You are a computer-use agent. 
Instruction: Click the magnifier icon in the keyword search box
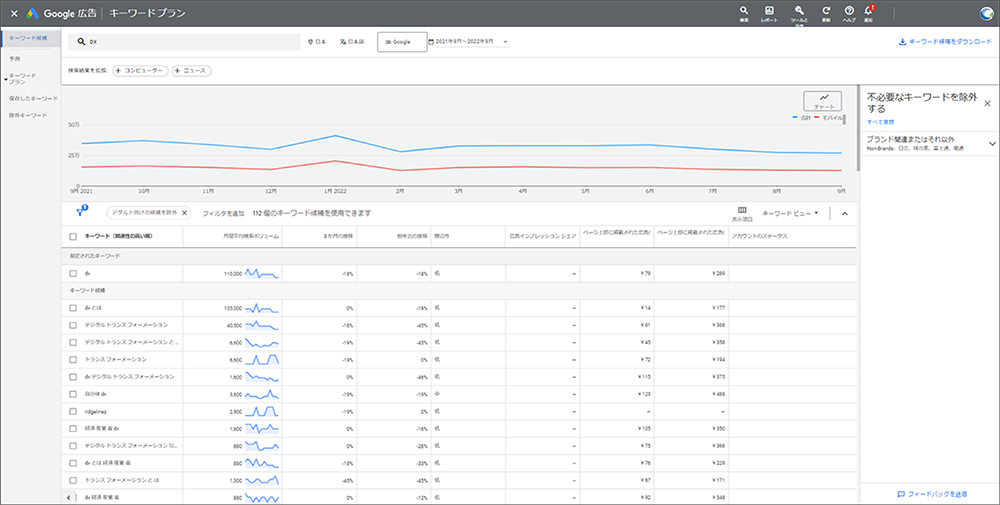(81, 42)
